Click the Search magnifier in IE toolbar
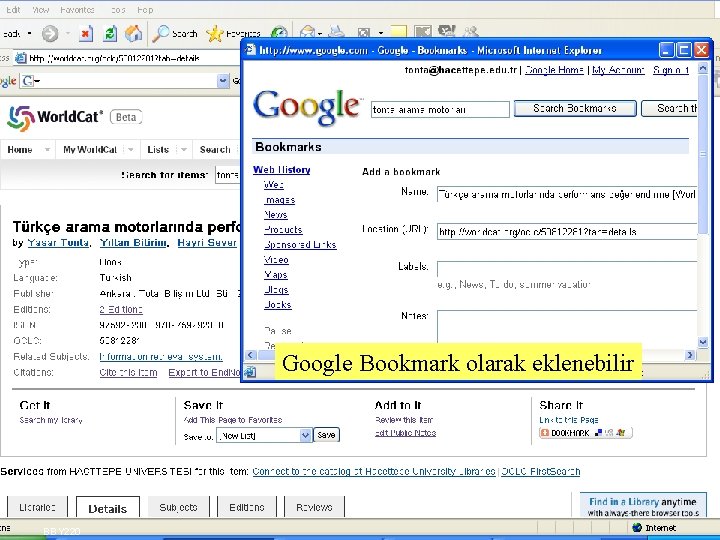Screen dimensions: 720x540 174,34
